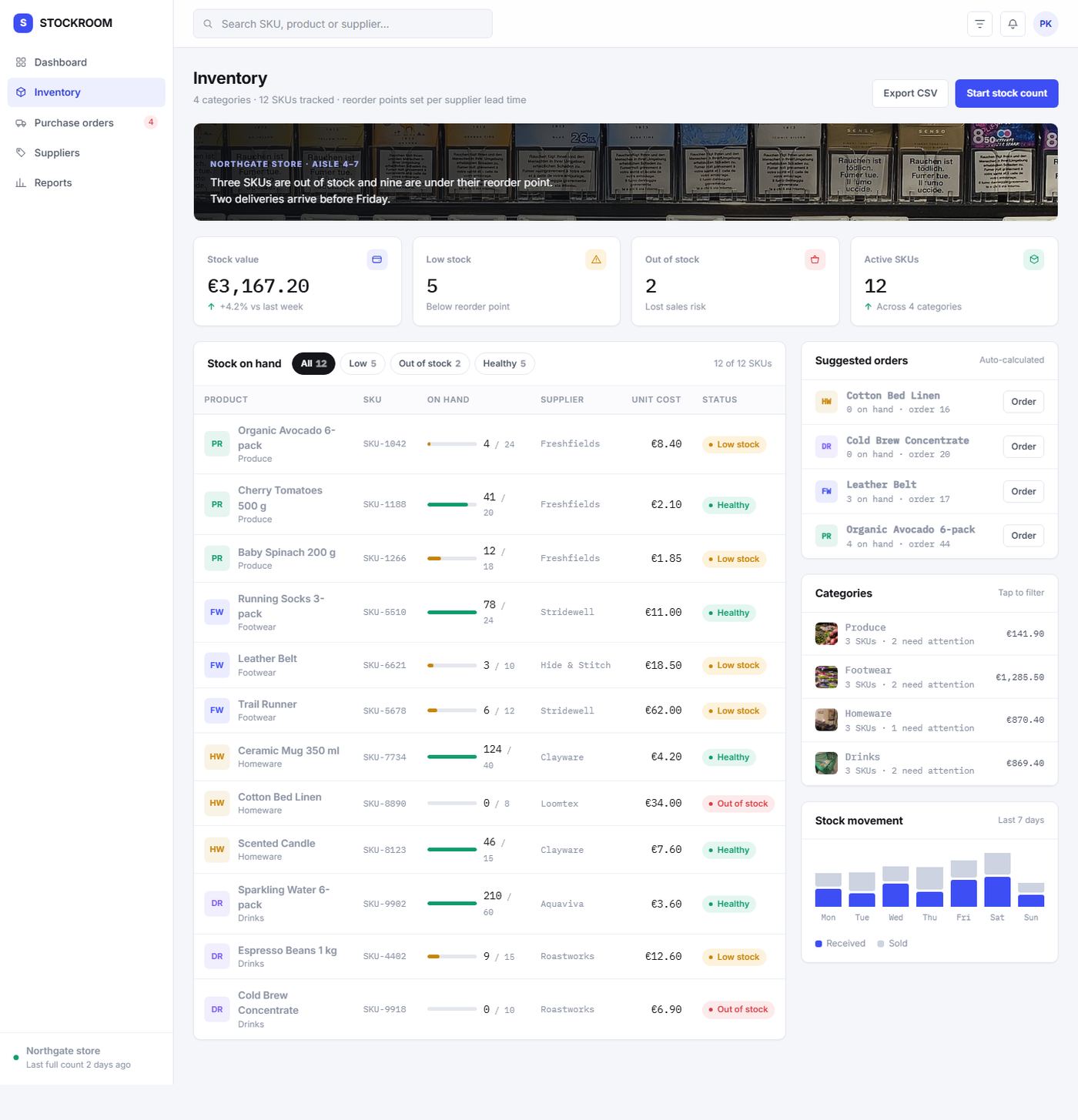Filter by Produce category thumbnail

[x=826, y=634]
